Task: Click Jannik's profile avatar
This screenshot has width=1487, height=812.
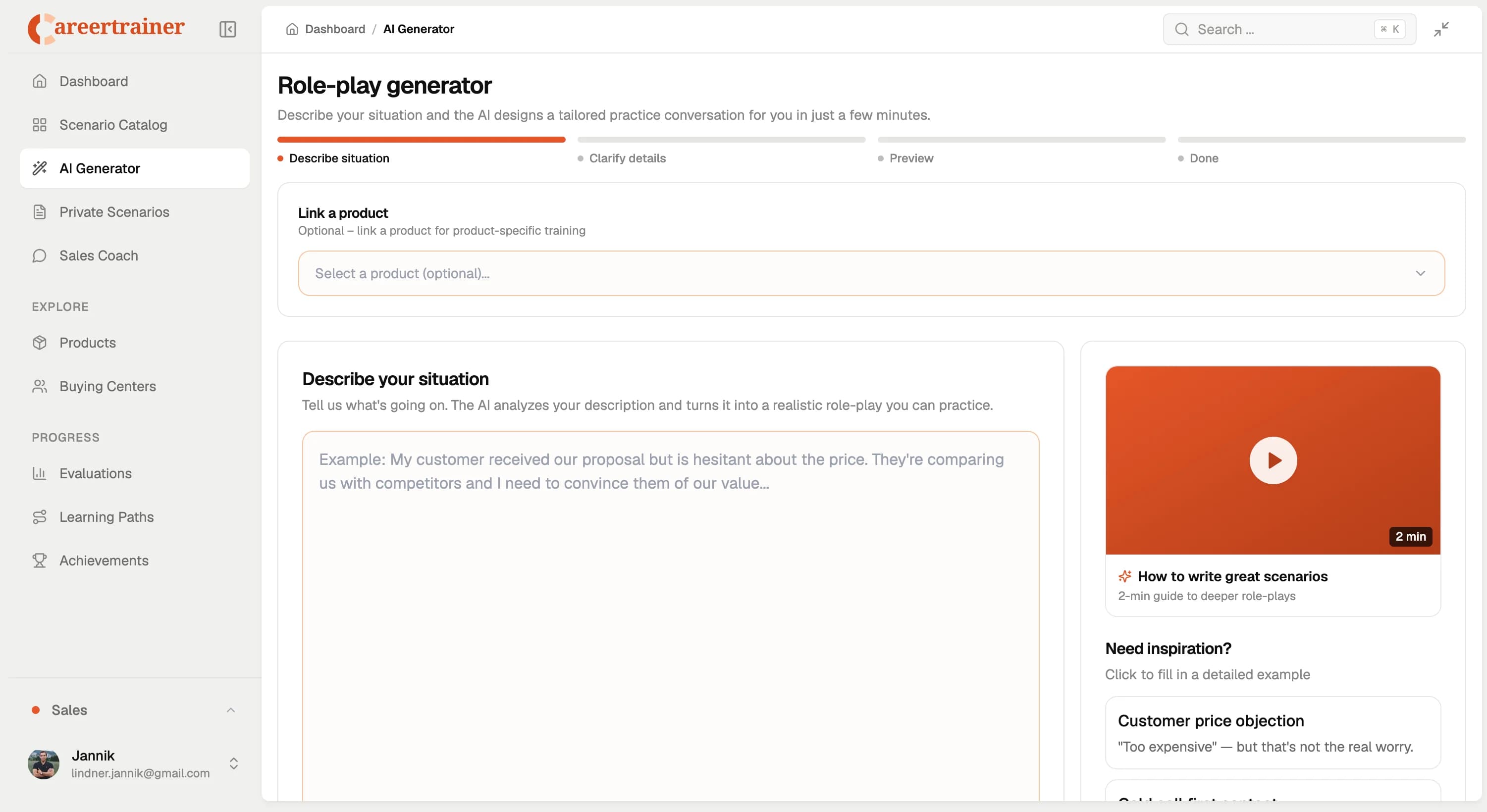Action: [x=43, y=763]
